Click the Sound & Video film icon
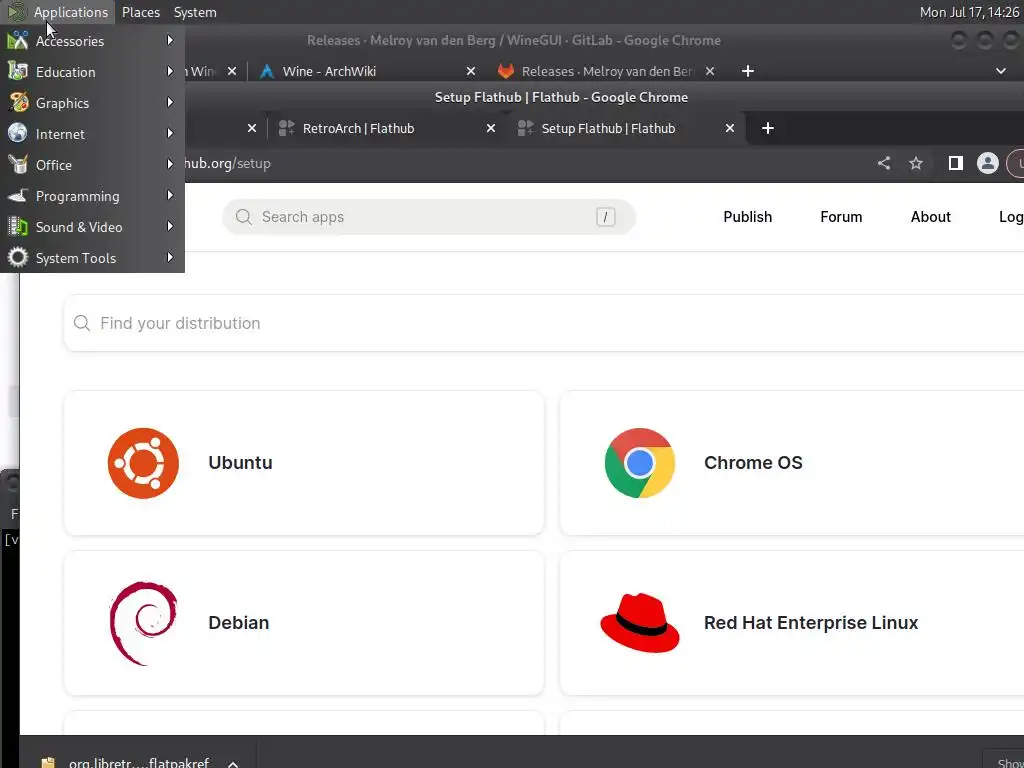Screen dimensions: 1024x768 [18, 227]
